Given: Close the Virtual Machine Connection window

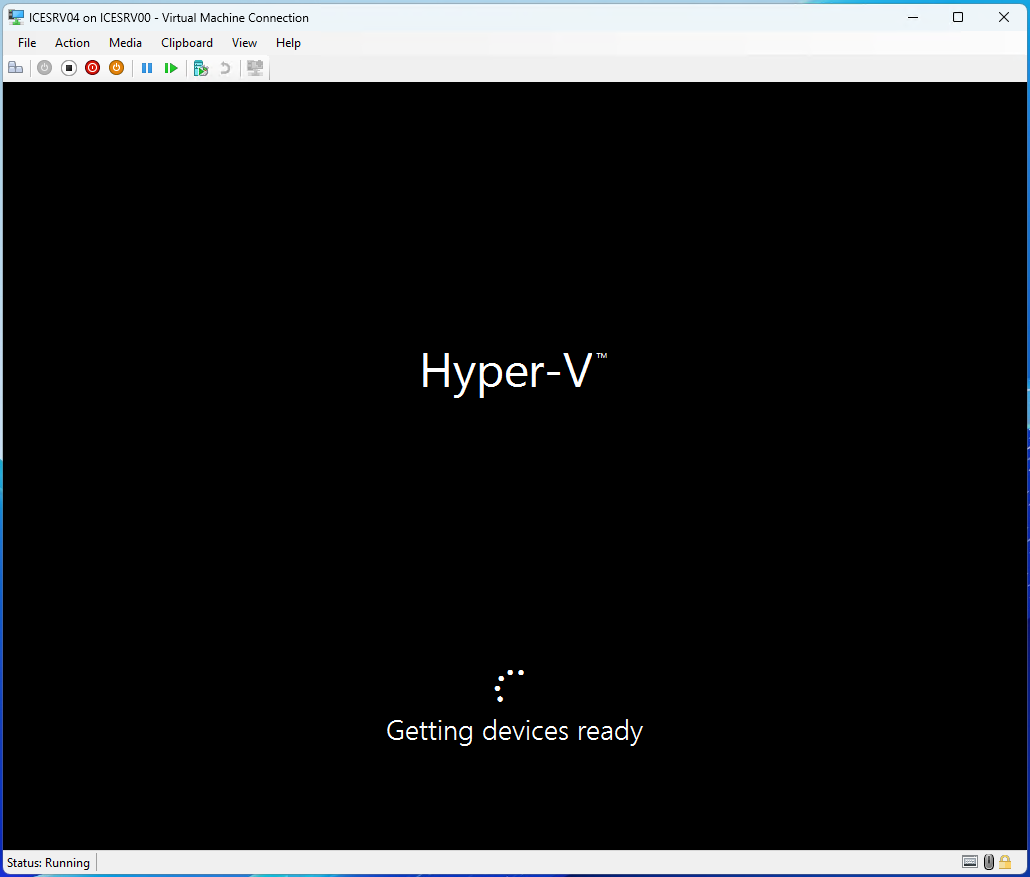Looking at the screenshot, I should [1004, 18].
